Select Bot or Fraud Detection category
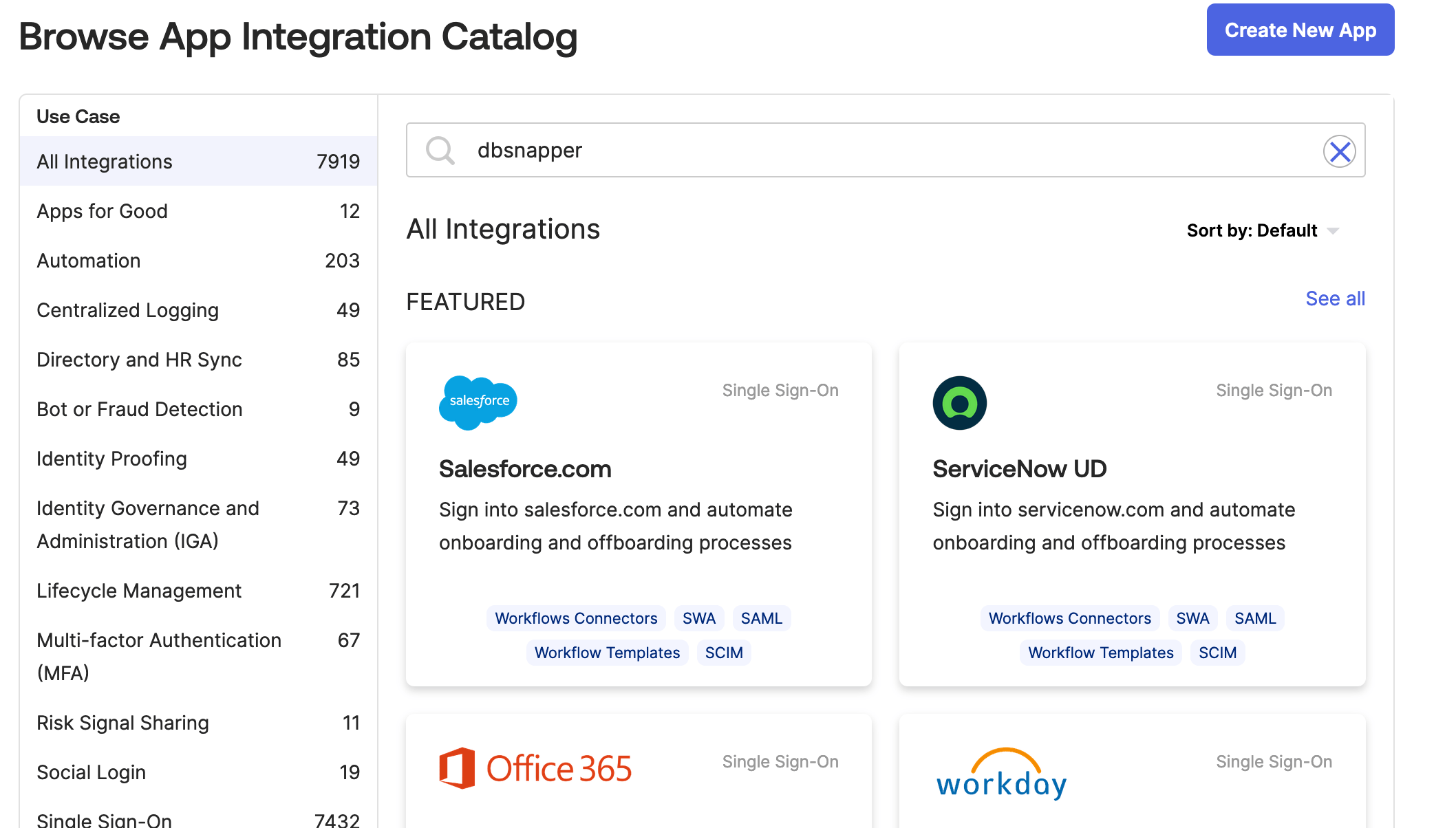This screenshot has width=1456, height=828. pyautogui.click(x=198, y=409)
